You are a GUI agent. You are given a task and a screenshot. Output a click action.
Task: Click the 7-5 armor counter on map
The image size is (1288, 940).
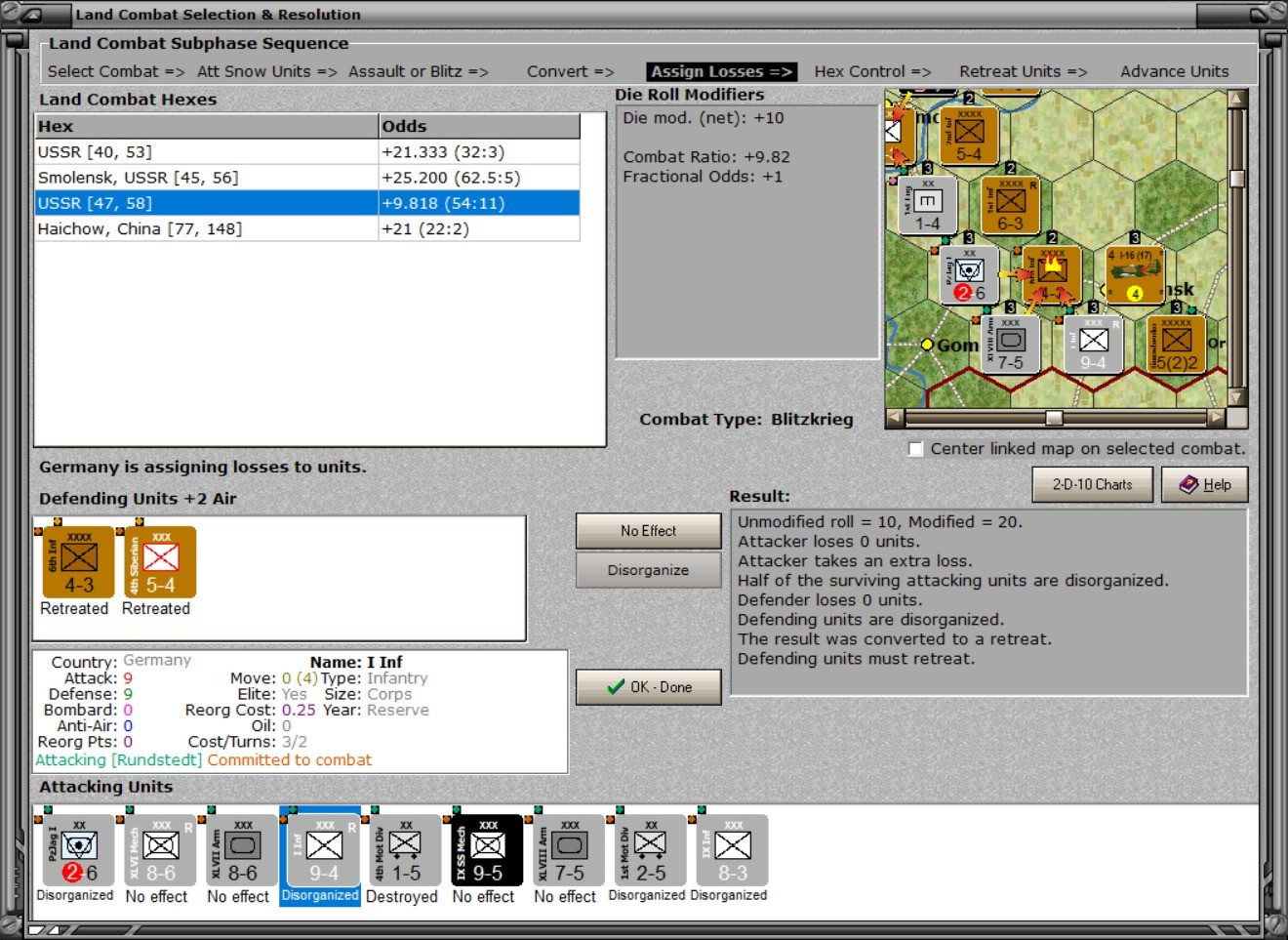point(1010,345)
